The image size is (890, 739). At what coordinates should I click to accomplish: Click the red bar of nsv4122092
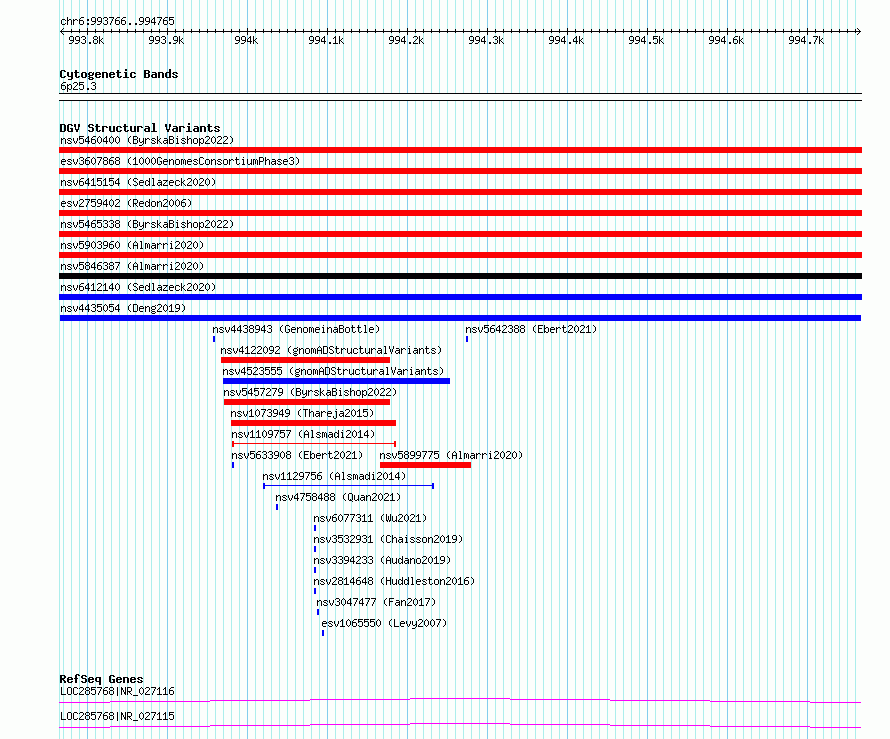305,360
